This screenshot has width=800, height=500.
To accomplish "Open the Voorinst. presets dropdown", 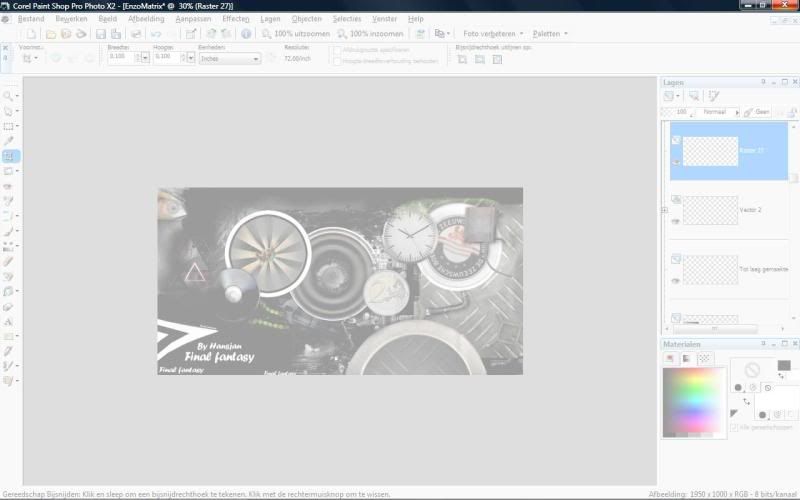I will (x=30, y=58).
